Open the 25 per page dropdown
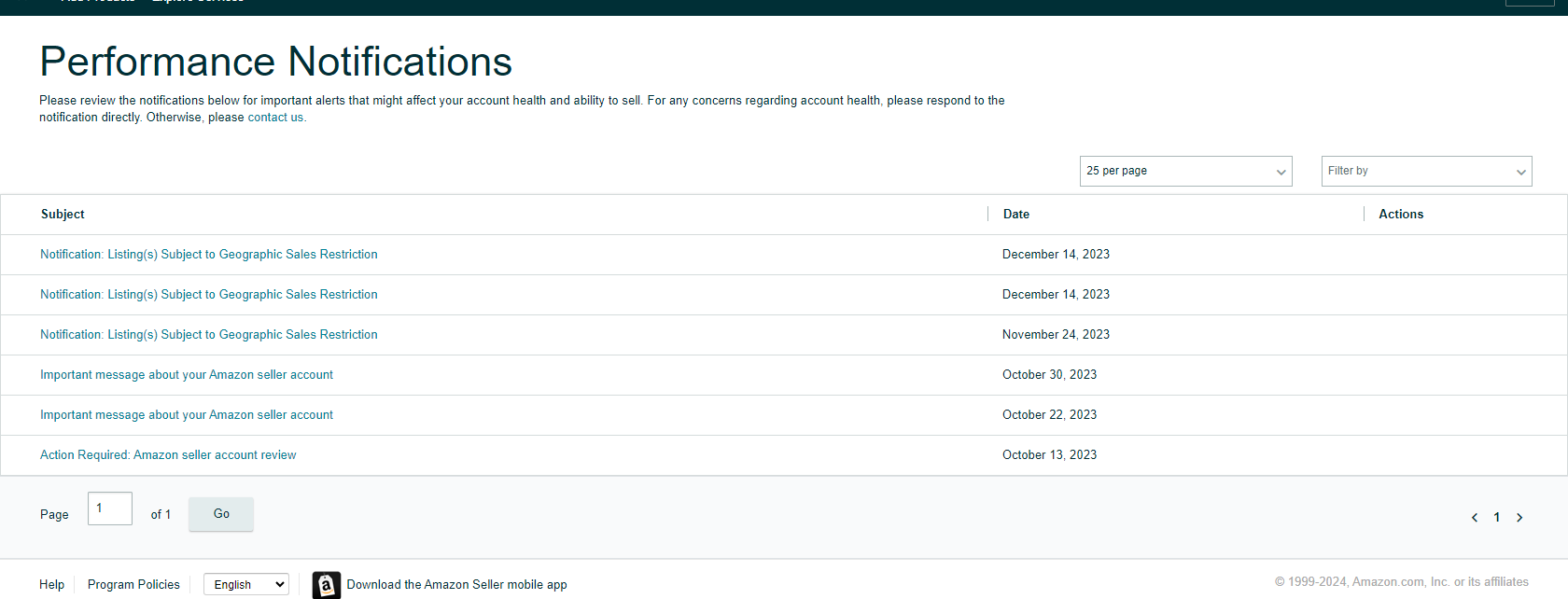Image resolution: width=1568 pixels, height=599 pixels. click(x=1186, y=171)
